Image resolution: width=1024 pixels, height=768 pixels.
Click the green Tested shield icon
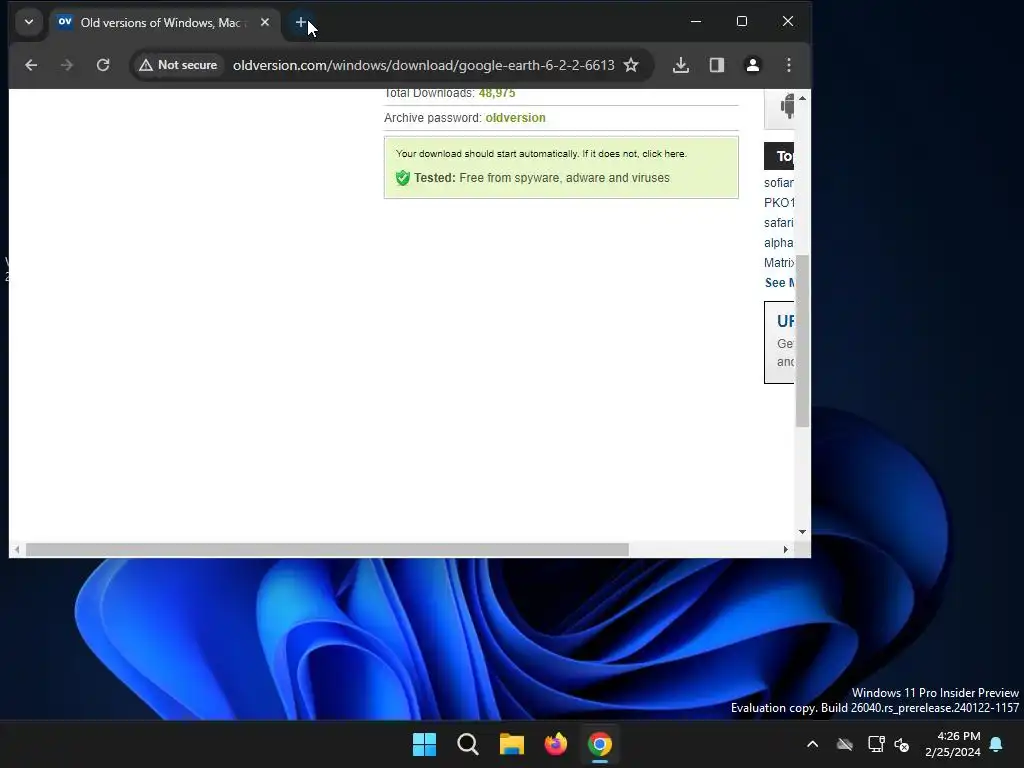402,178
